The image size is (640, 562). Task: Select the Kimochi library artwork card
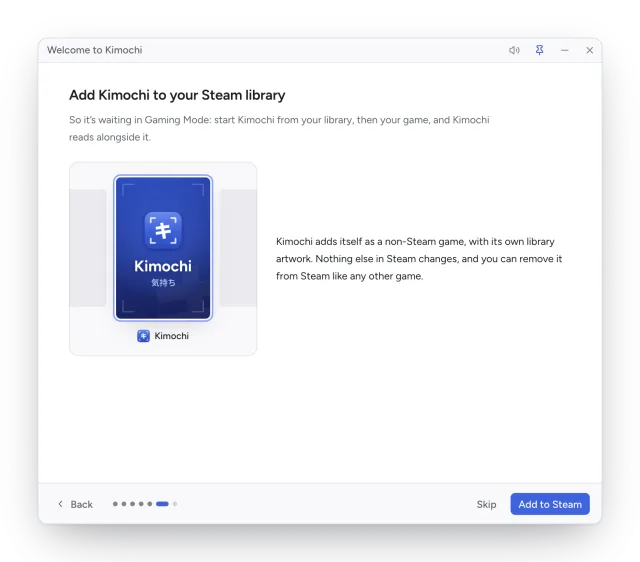tap(163, 248)
